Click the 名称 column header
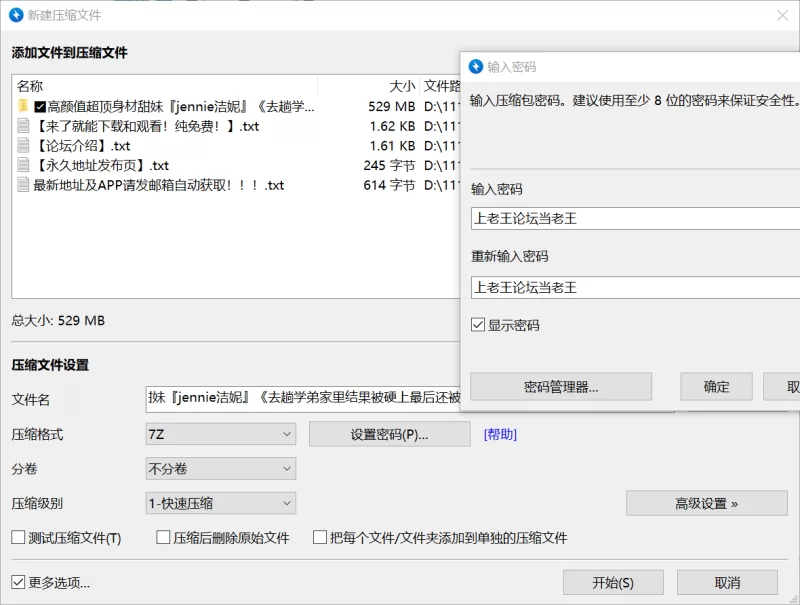The width and height of the screenshot is (800, 605). [x=30, y=86]
